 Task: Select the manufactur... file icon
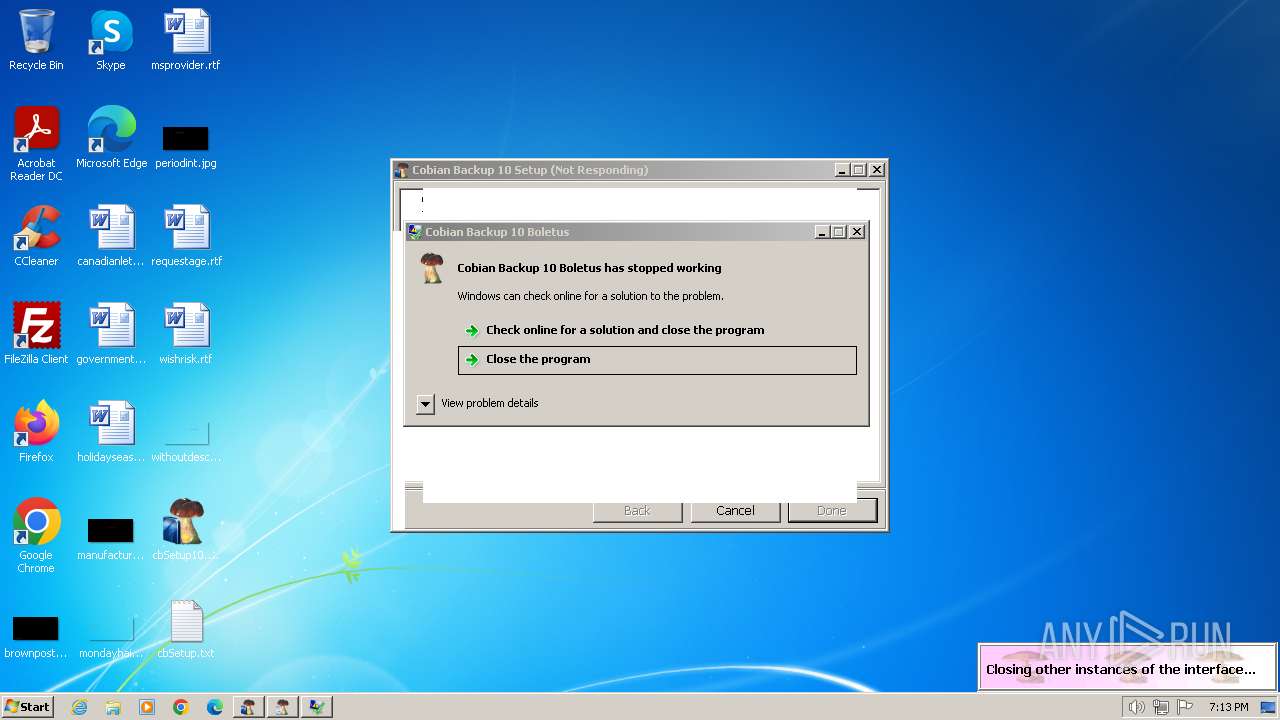(111, 538)
